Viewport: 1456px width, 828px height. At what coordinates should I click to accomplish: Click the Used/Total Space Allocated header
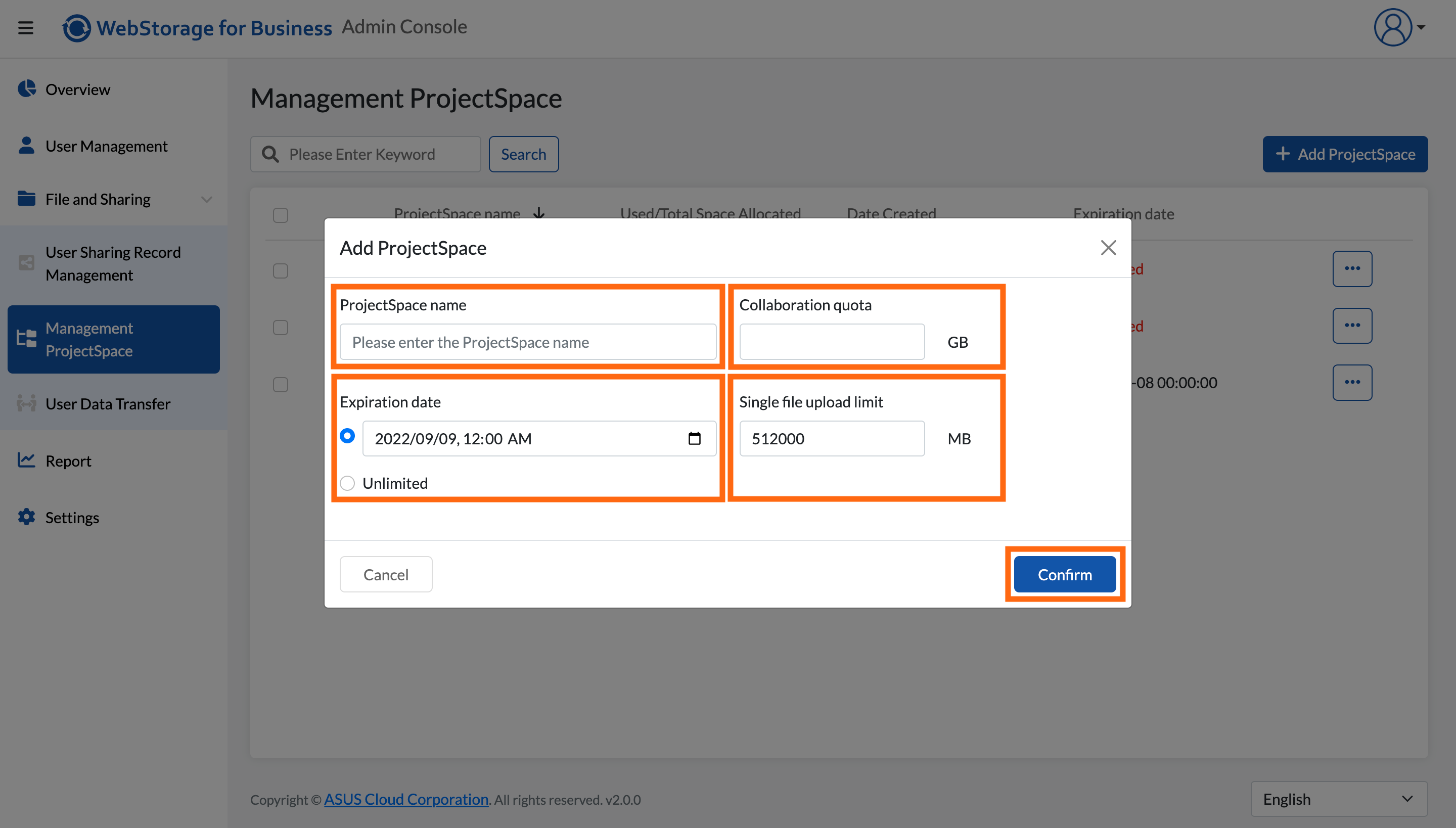click(710, 214)
